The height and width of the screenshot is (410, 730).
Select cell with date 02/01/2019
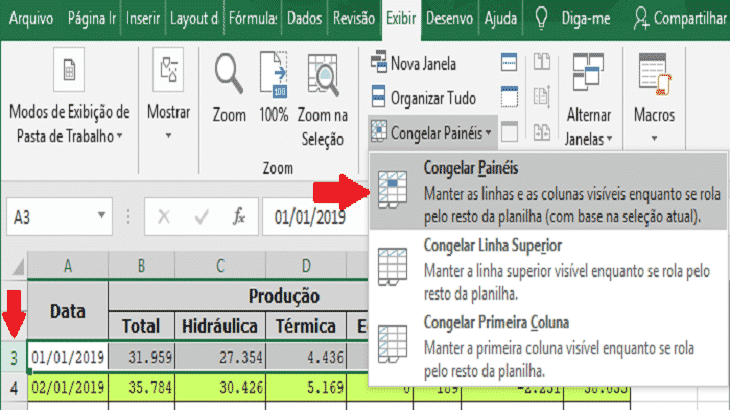pyautogui.click(x=68, y=388)
